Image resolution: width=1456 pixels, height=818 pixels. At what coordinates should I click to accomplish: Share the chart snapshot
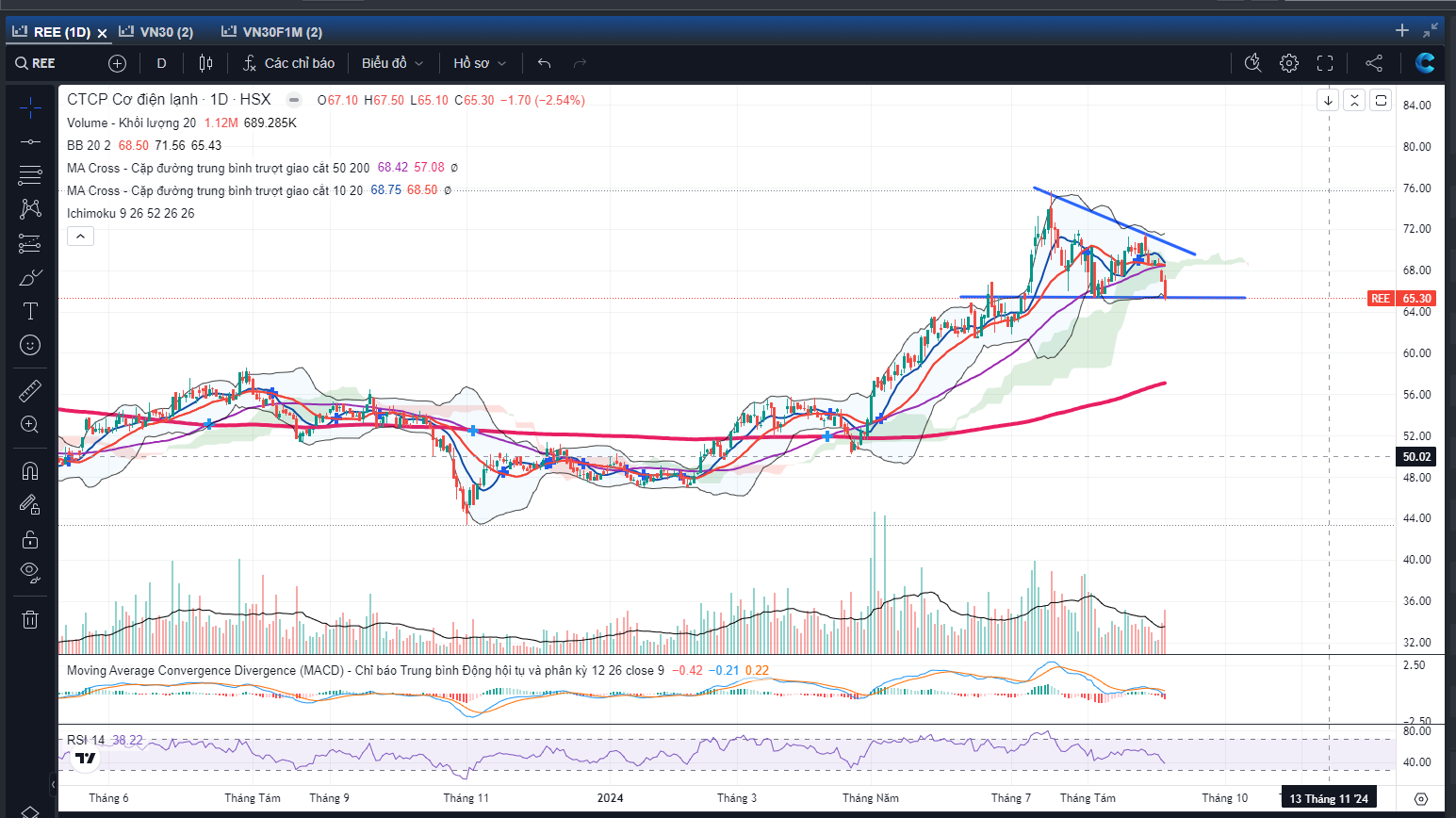tap(1374, 63)
